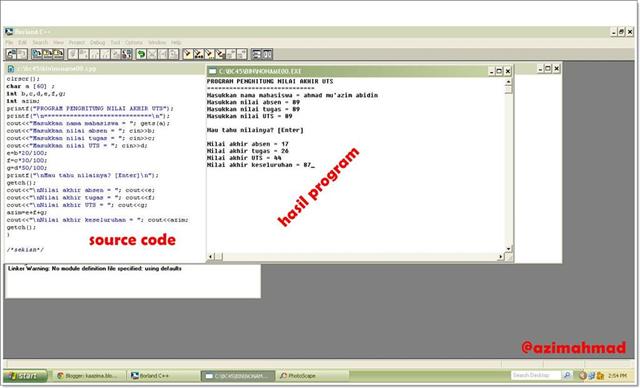Click the code line 'azim=e+f+g;'
This screenshot has height=388, width=640.
pyautogui.click(x=27, y=212)
